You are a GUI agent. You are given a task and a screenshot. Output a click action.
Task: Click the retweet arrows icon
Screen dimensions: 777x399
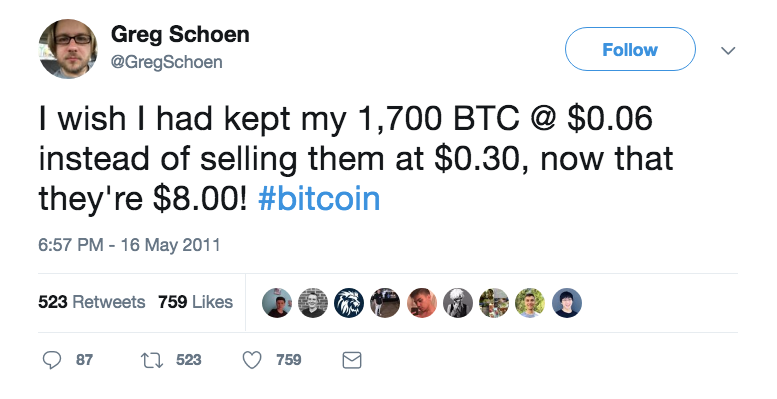152,360
